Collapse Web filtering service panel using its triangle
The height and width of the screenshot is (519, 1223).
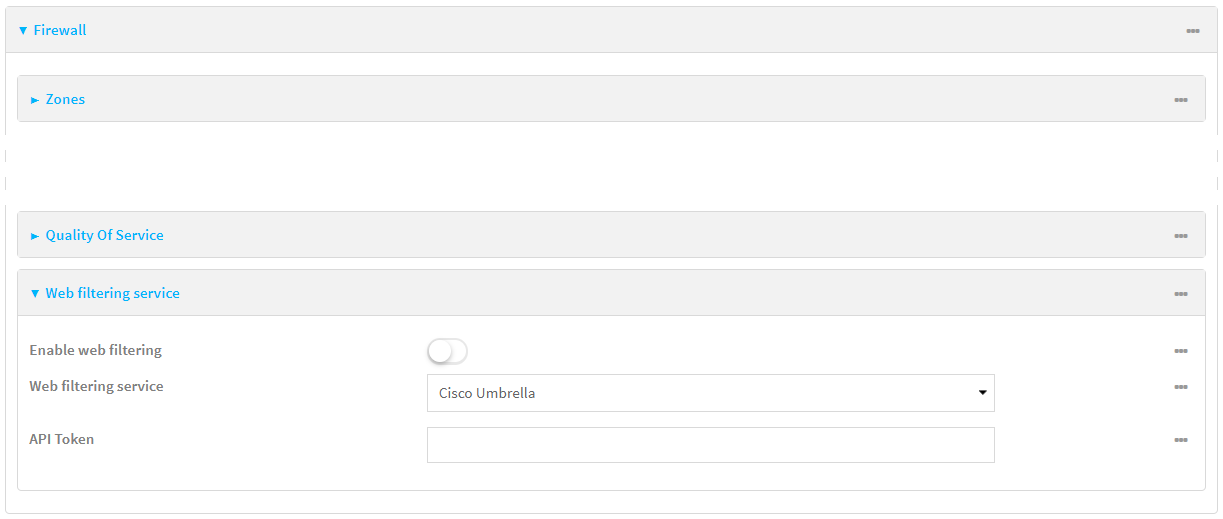coord(35,294)
